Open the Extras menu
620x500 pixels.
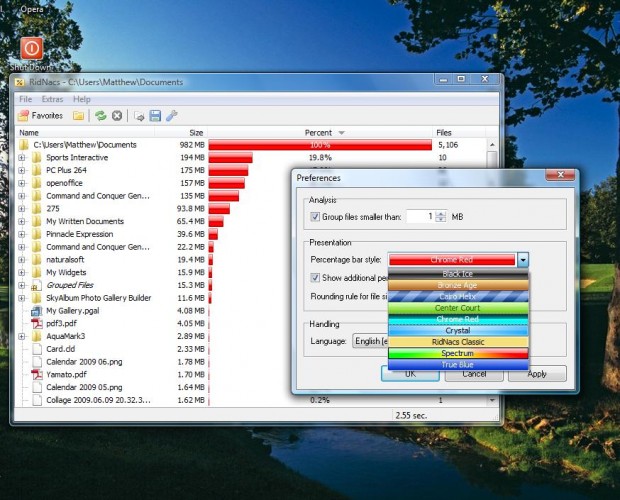point(52,100)
